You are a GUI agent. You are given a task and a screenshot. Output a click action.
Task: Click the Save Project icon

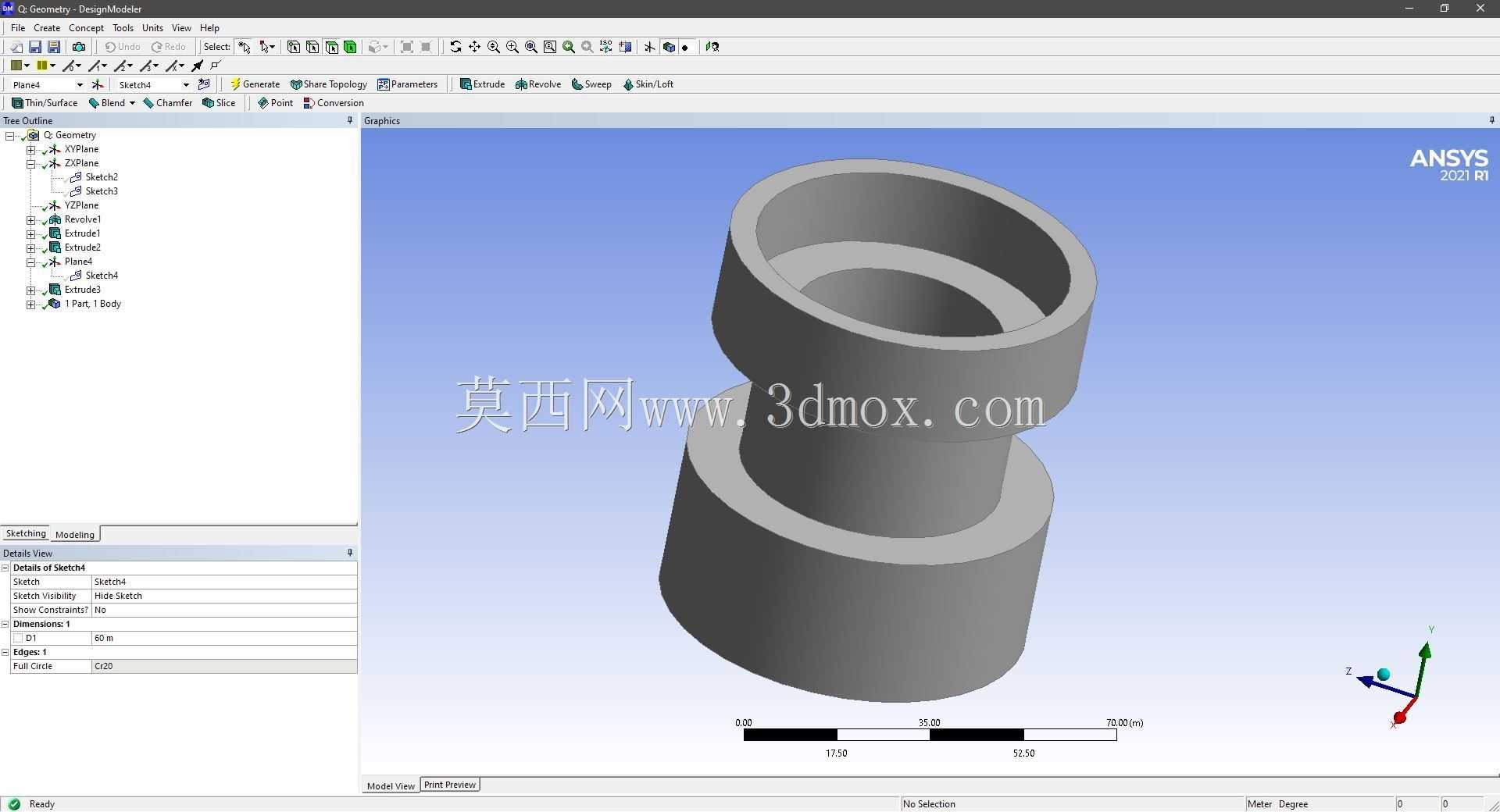pyautogui.click(x=35, y=47)
